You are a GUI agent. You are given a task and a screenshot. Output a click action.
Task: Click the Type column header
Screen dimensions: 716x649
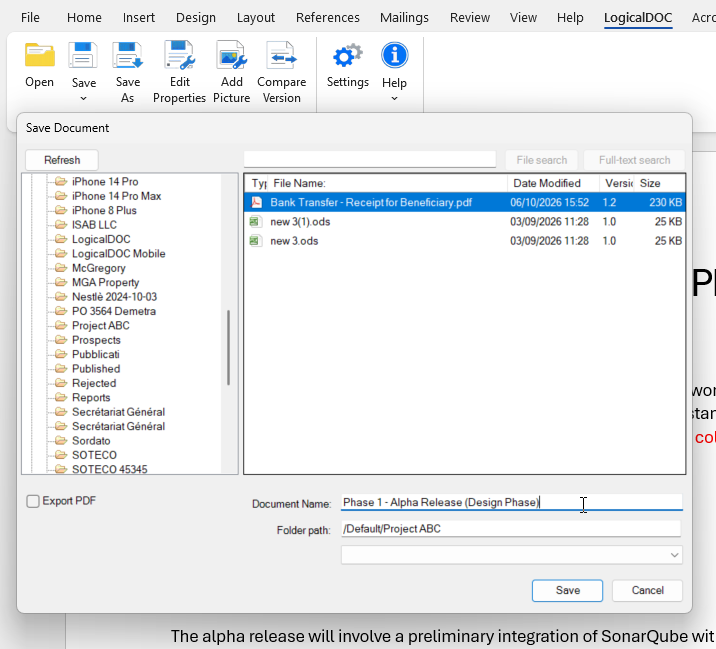[x=258, y=183]
